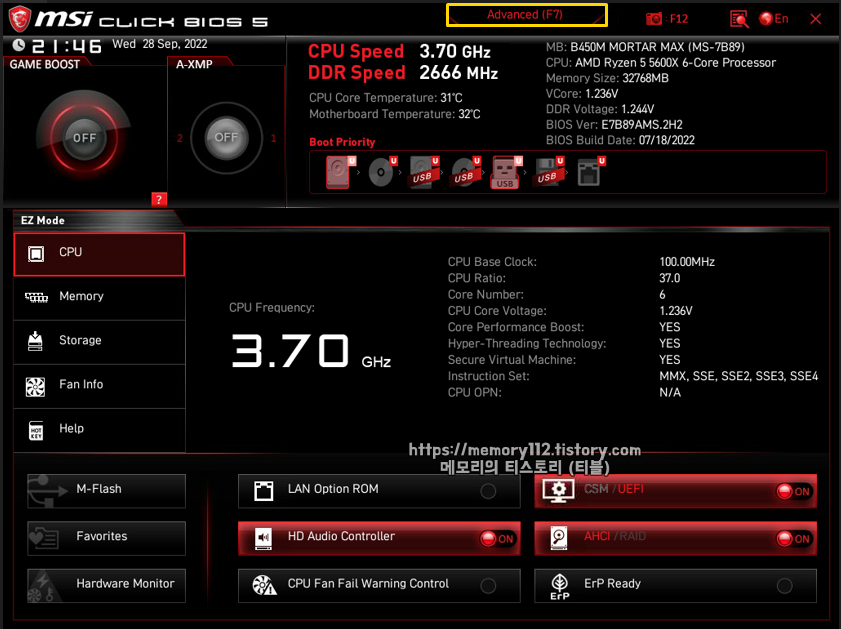This screenshot has height=629, width=841.
Task: Click the AHCI/RAID disk icon
Action: [559, 538]
